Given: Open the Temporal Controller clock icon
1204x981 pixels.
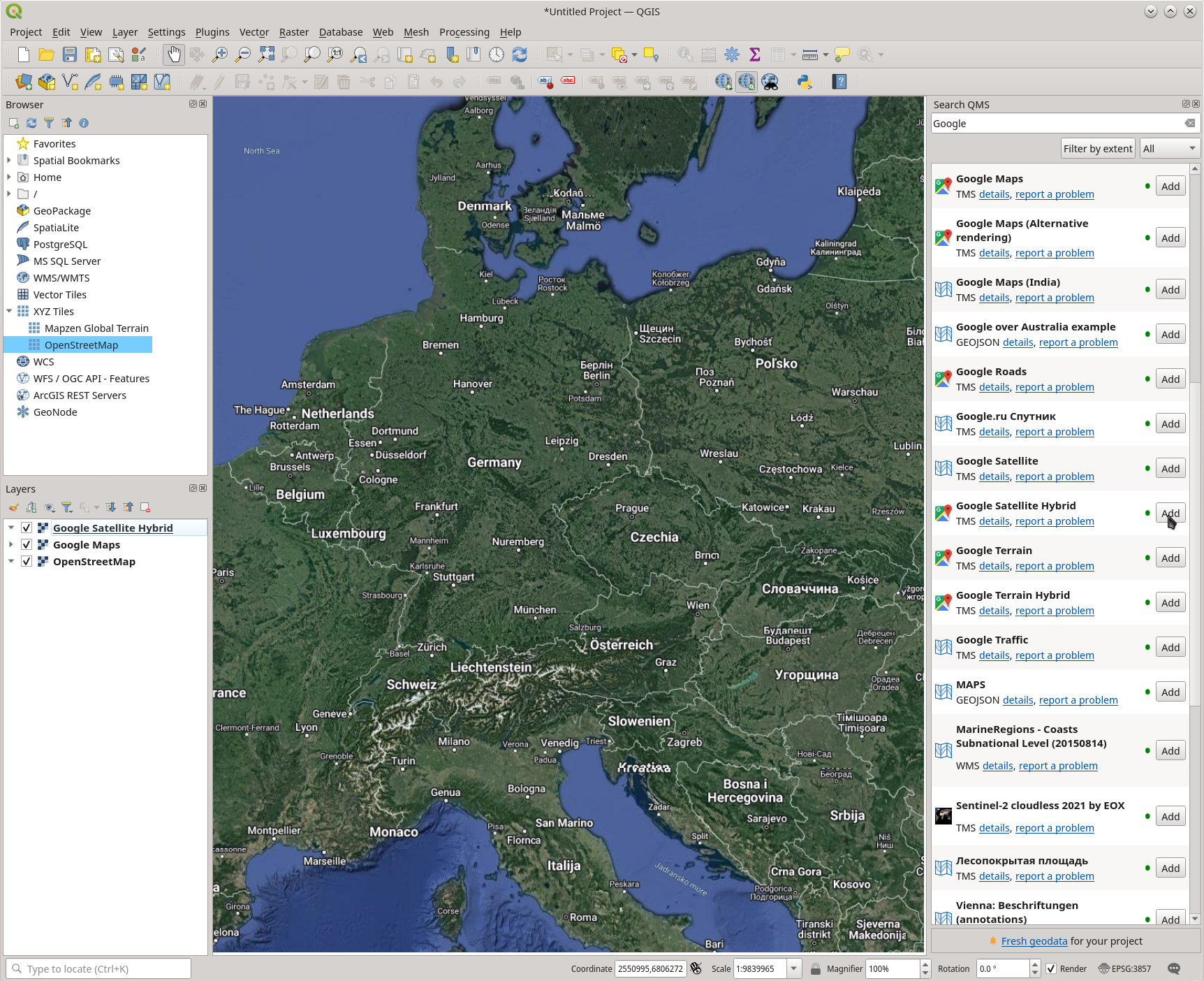Looking at the screenshot, I should pyautogui.click(x=497, y=54).
